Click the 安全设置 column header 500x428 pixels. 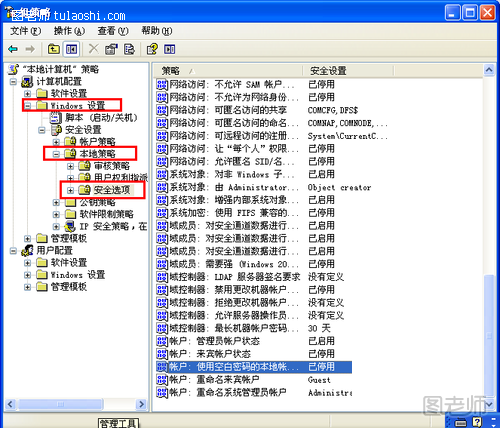tap(348, 71)
